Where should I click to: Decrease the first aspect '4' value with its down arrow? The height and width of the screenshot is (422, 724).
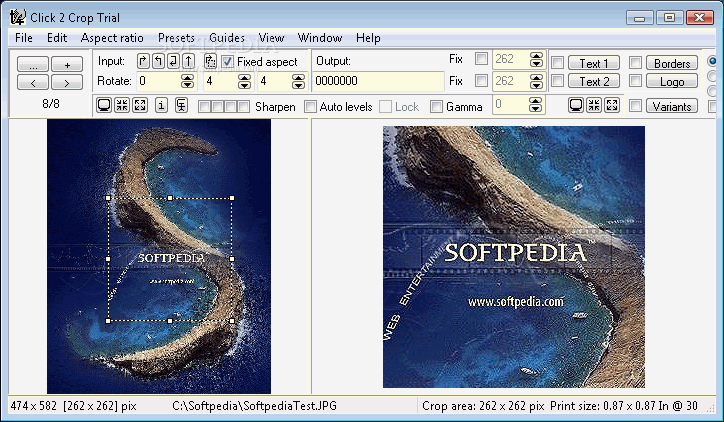tap(244, 85)
